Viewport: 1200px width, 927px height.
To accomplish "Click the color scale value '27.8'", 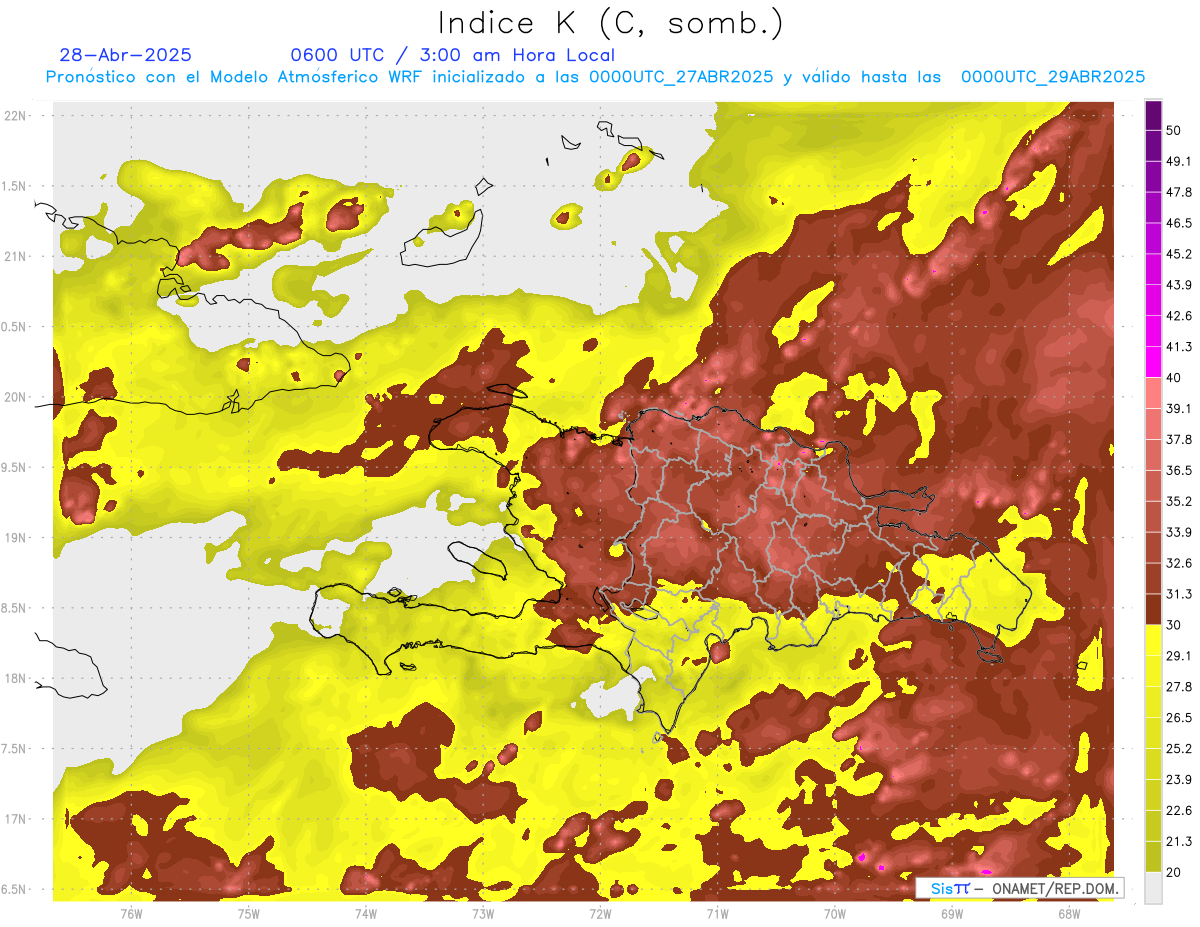I will pyautogui.click(x=1179, y=687).
